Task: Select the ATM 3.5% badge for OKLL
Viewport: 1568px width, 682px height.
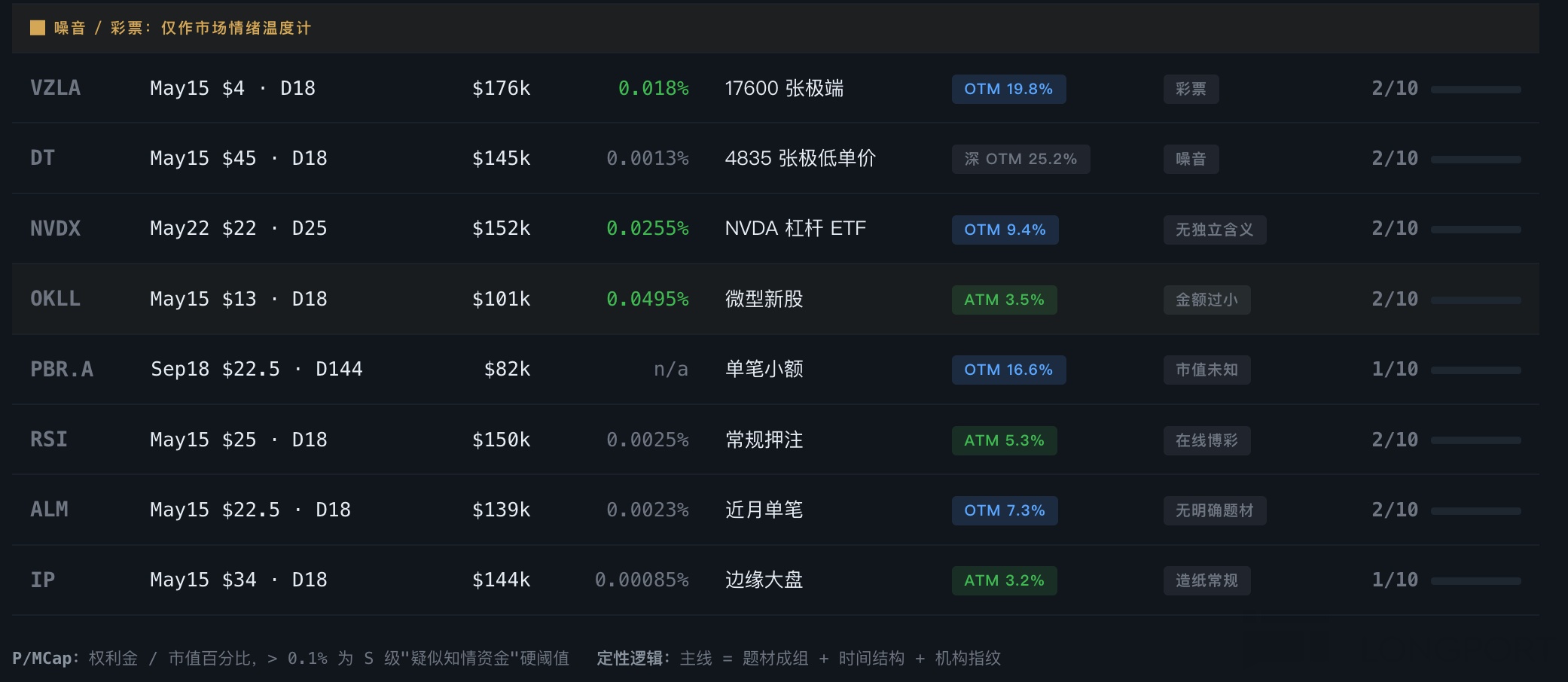Action: click(x=1003, y=300)
